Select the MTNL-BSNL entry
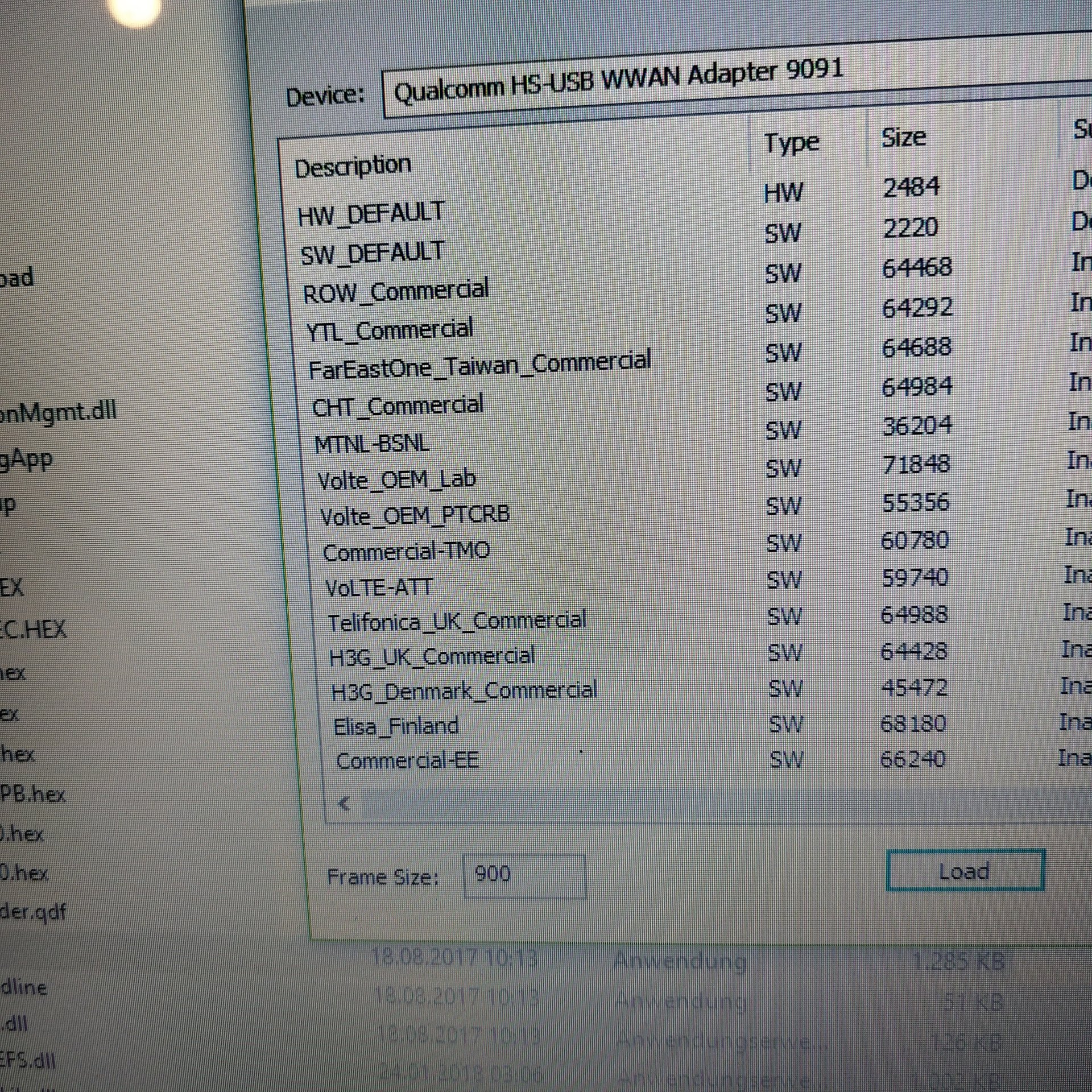The width and height of the screenshot is (1092, 1092). pyautogui.click(x=372, y=444)
